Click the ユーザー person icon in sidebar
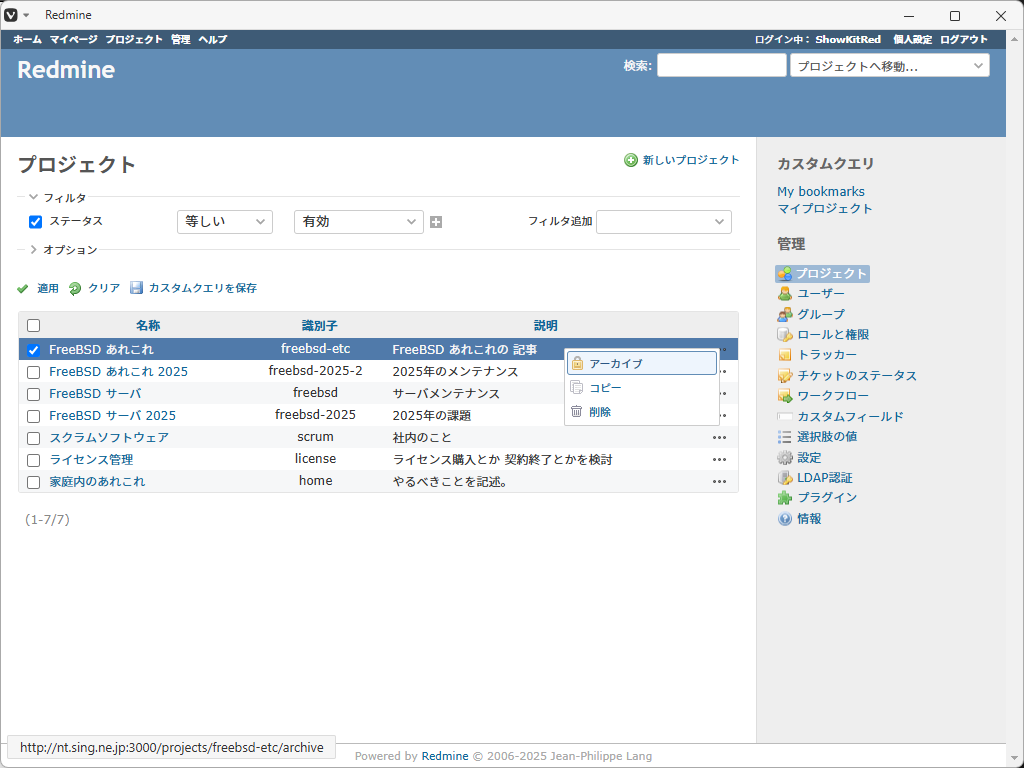The image size is (1024, 768). (x=784, y=294)
